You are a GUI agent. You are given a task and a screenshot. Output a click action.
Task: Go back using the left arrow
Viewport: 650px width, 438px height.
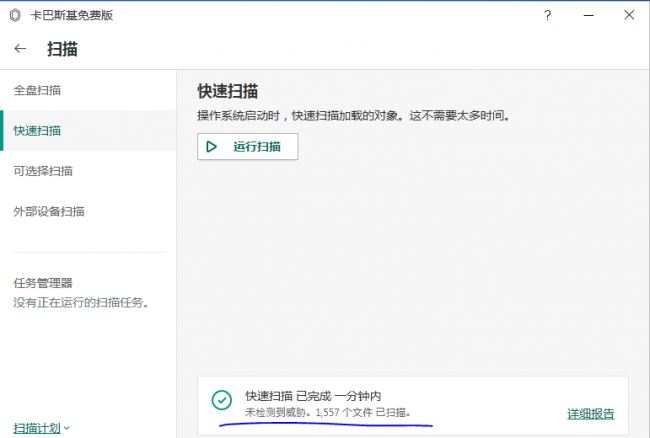tap(20, 48)
